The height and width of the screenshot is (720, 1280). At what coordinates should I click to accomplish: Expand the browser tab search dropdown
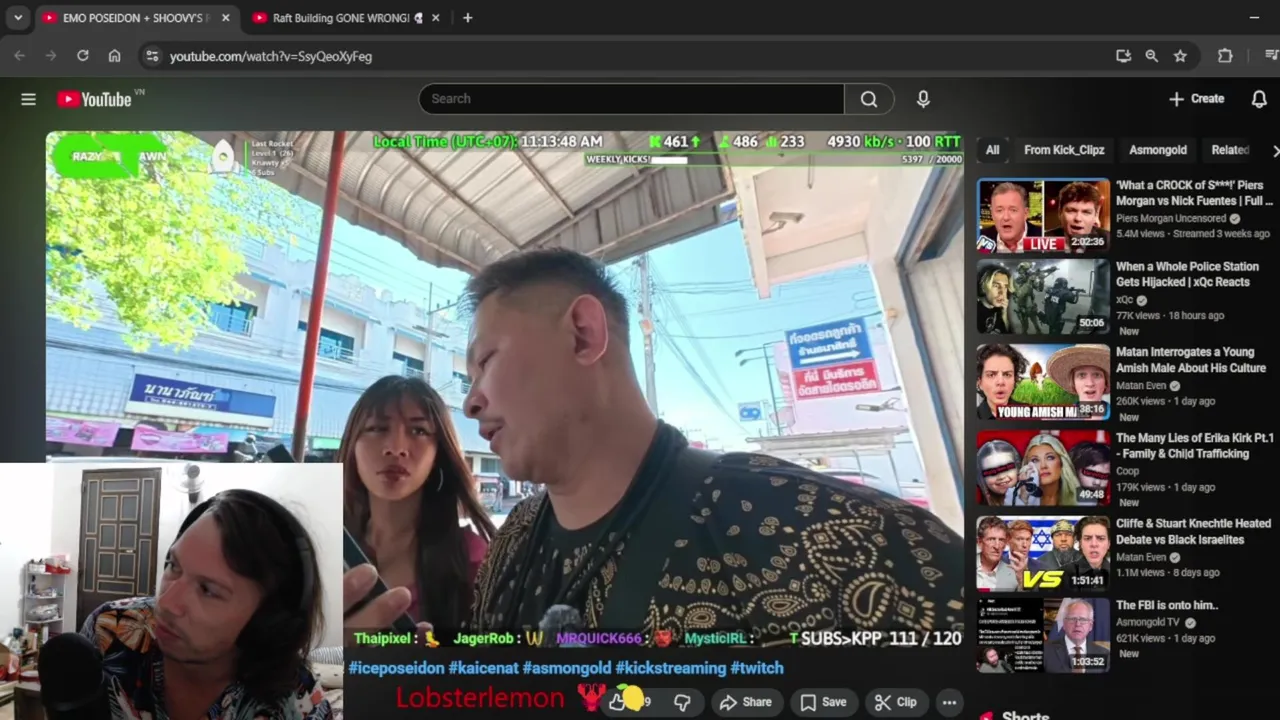18,18
